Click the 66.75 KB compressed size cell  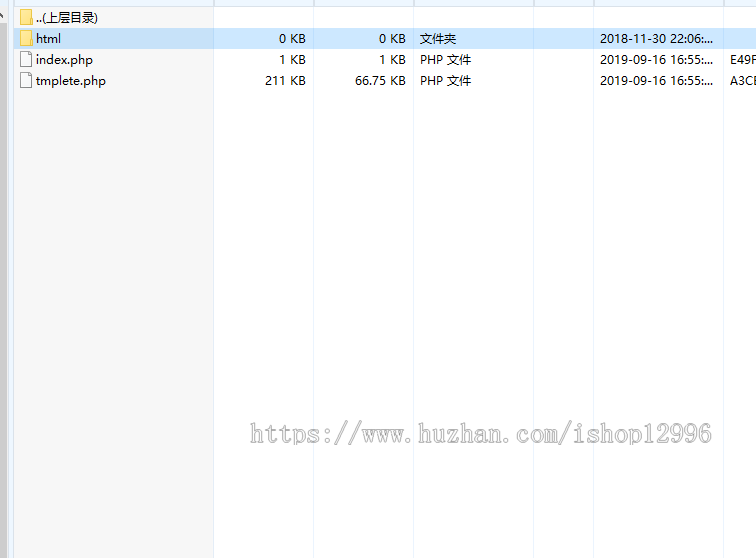(x=380, y=81)
